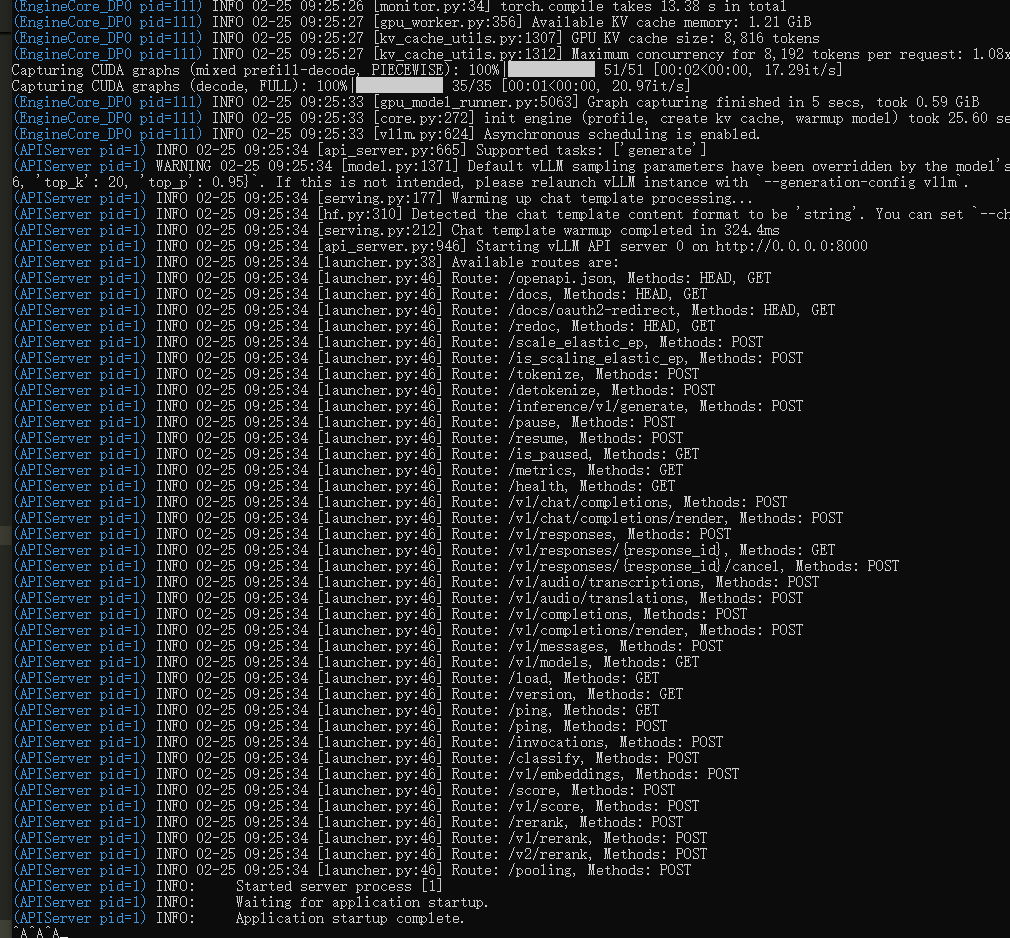Click the /resume route
This screenshot has height=938, width=1010.
[537, 439]
